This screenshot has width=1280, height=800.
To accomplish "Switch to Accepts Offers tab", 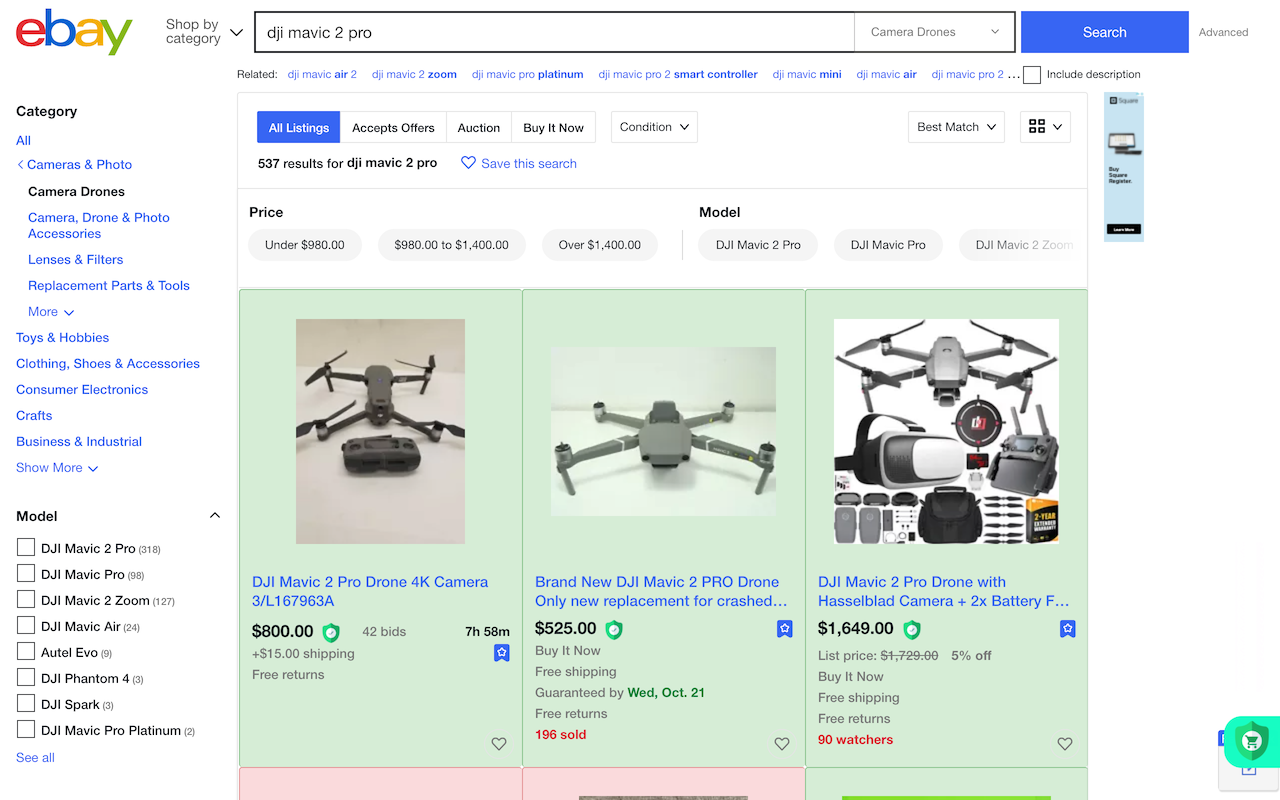I will click(x=393, y=128).
